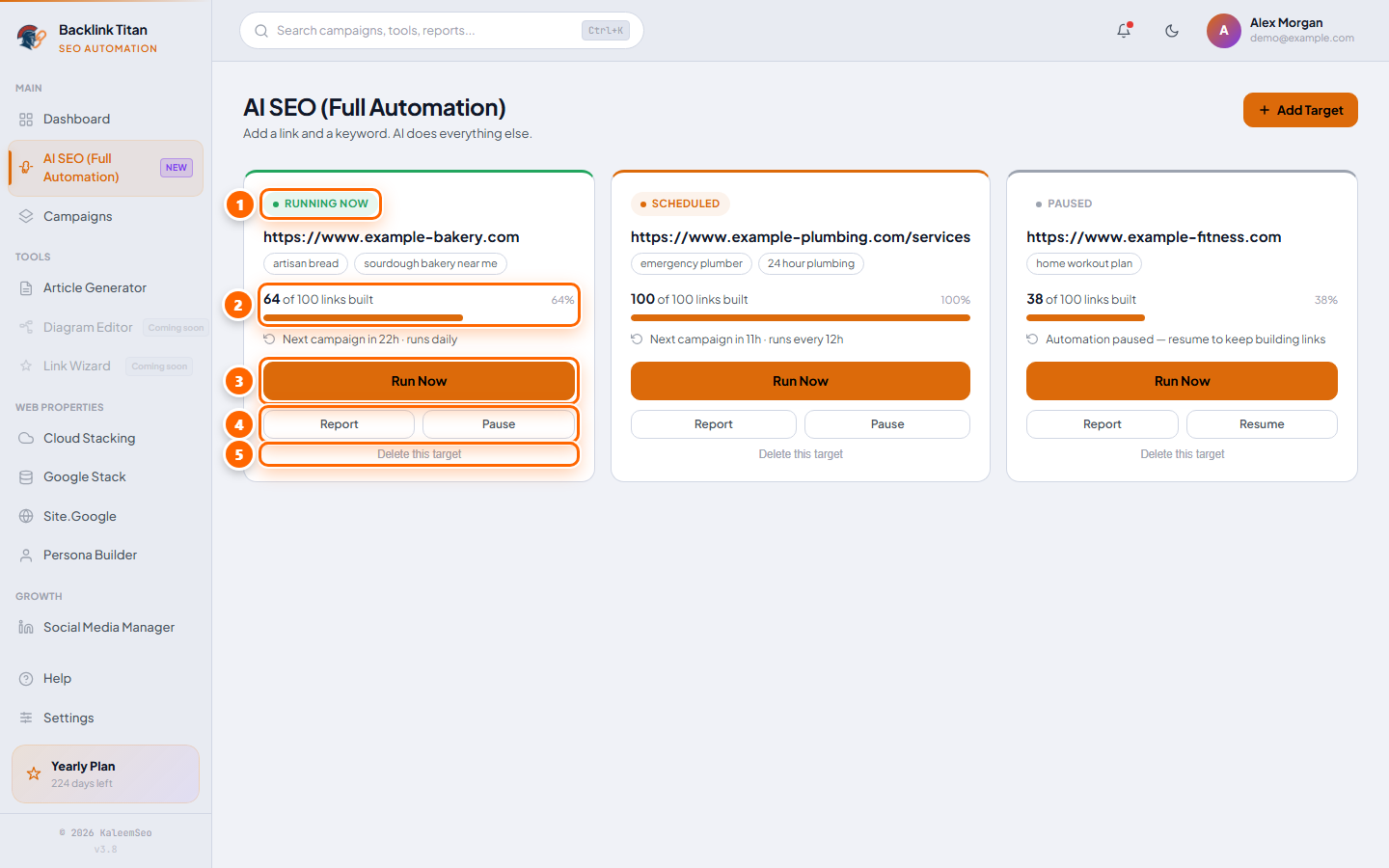
Task: Run Now for example-bakery.com
Action: point(419,381)
